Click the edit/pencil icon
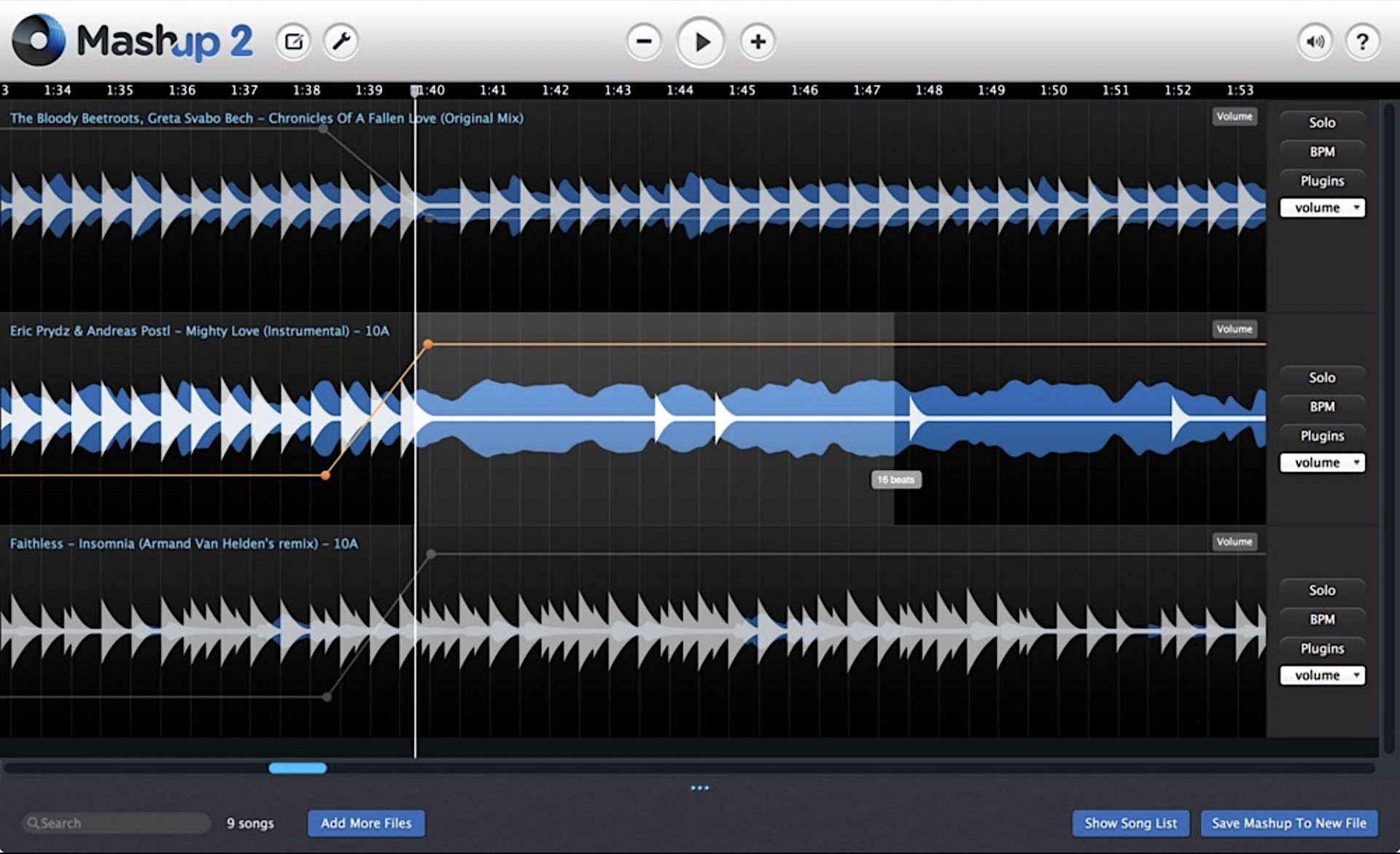The image size is (1400, 854). (293, 40)
